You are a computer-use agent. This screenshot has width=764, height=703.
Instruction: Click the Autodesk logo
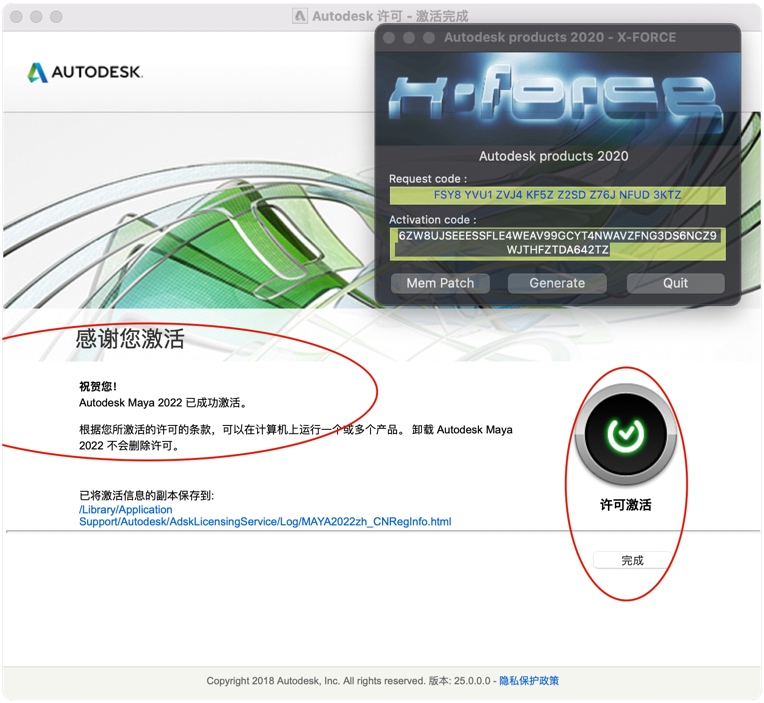[85, 72]
